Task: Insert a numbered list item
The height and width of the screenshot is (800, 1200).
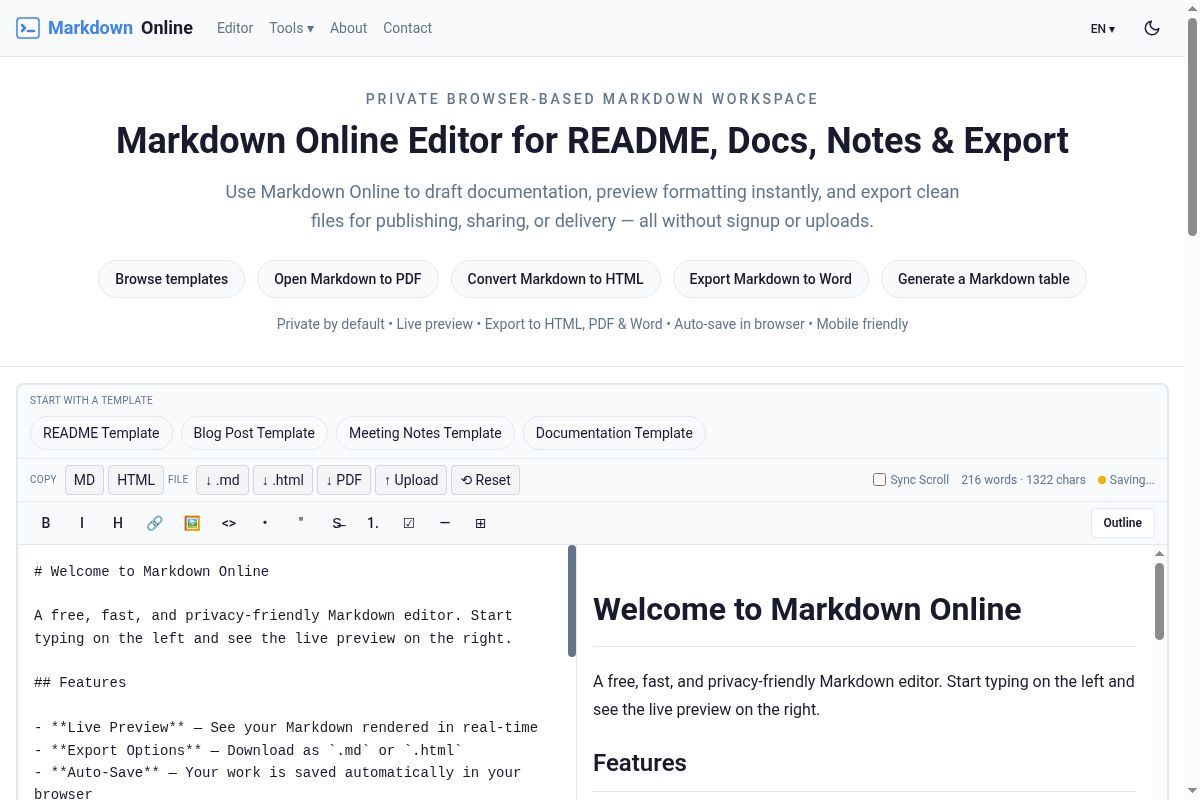Action: tap(373, 523)
